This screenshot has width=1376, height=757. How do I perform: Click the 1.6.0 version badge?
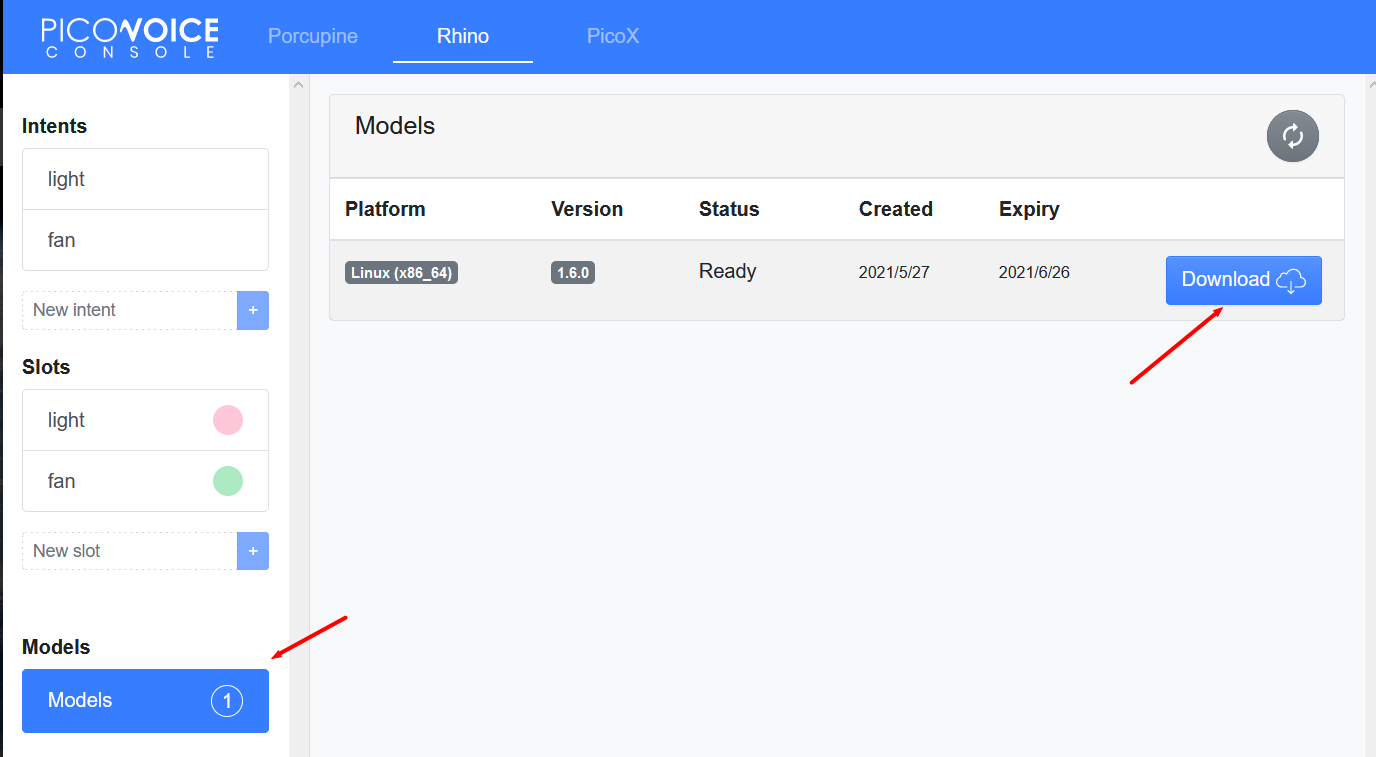tap(573, 273)
